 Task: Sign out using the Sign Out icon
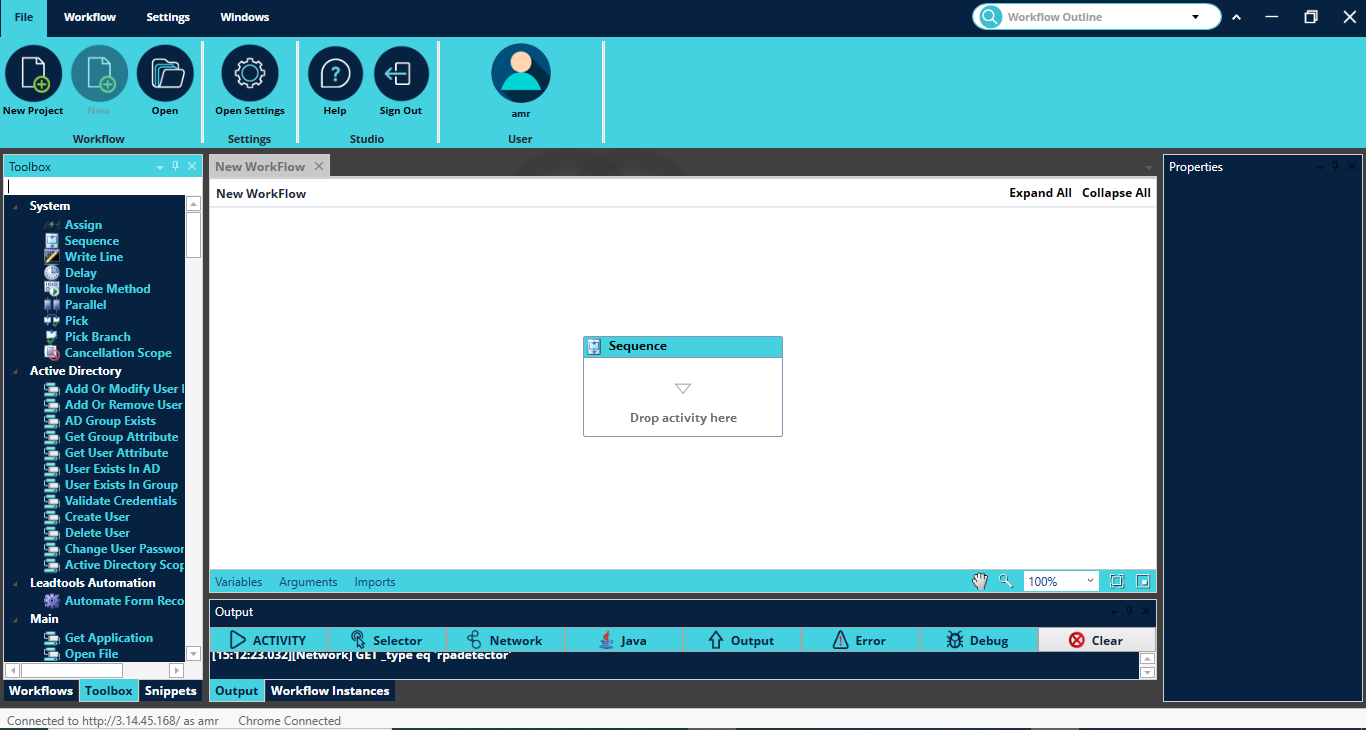401,75
